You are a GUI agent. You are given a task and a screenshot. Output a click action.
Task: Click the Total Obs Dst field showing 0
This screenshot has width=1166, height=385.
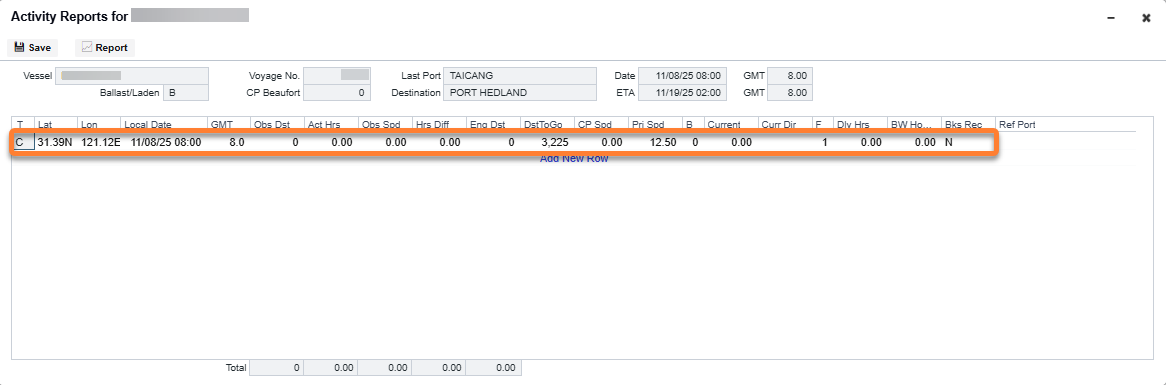(277, 368)
